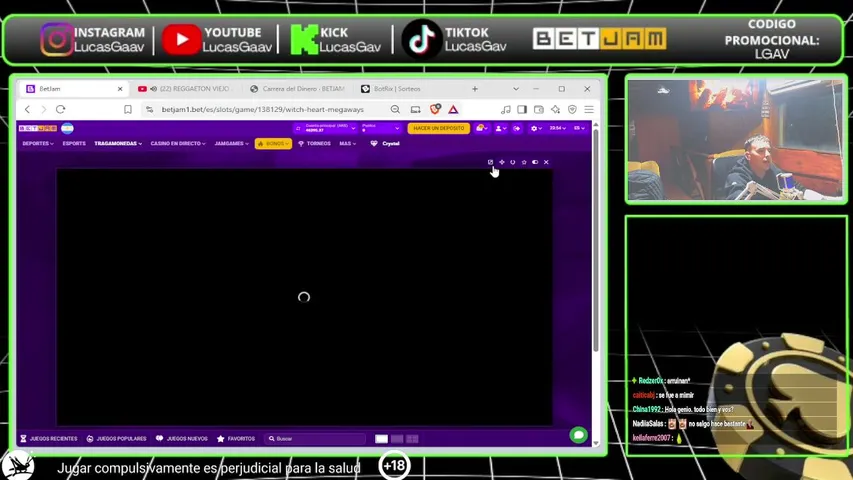
Task: Open the ES language dropdown
Action: tap(579, 128)
